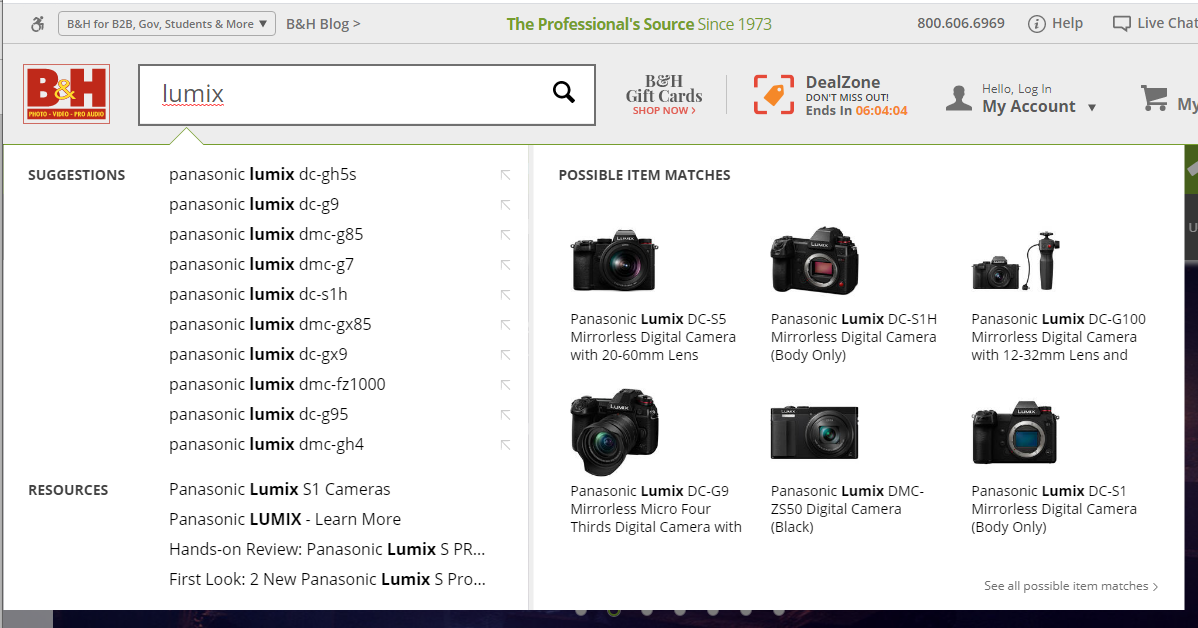Choose suggestion panasonic lumix dmc-gh4
The height and width of the screenshot is (628, 1198).
pyautogui.click(x=267, y=444)
